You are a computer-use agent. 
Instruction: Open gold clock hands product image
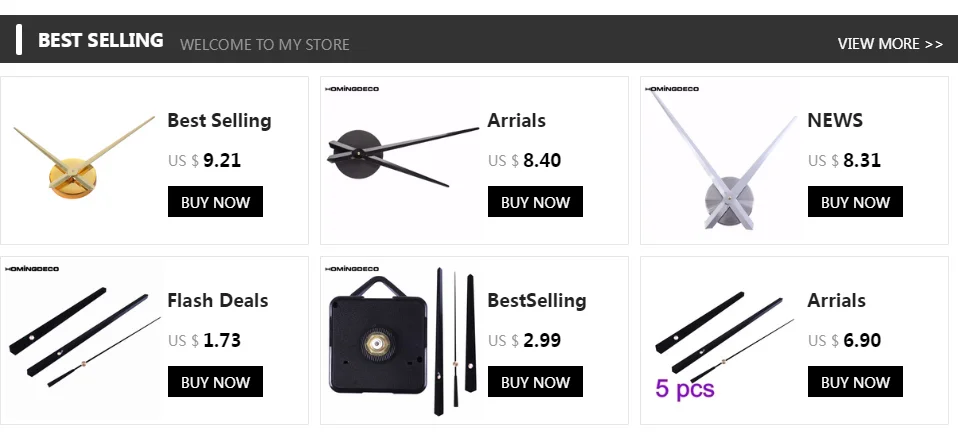(x=83, y=160)
